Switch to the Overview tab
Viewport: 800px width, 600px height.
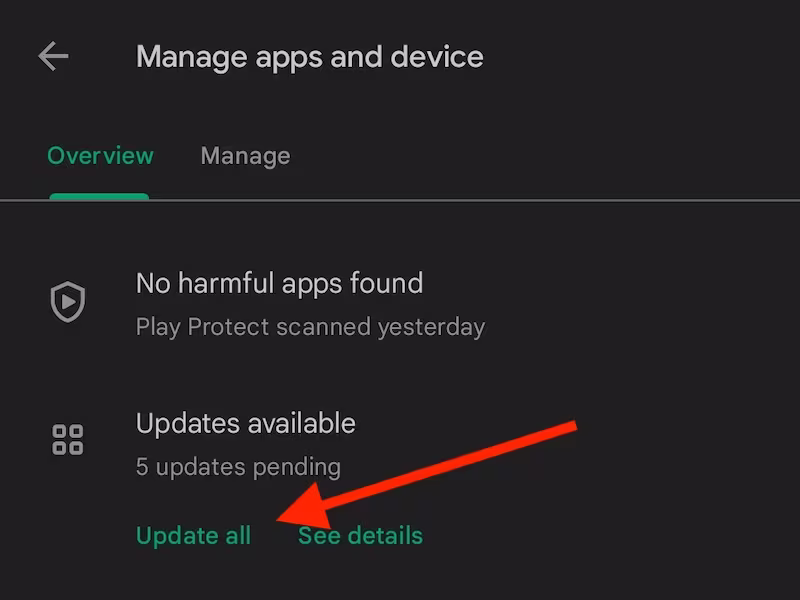(x=100, y=156)
